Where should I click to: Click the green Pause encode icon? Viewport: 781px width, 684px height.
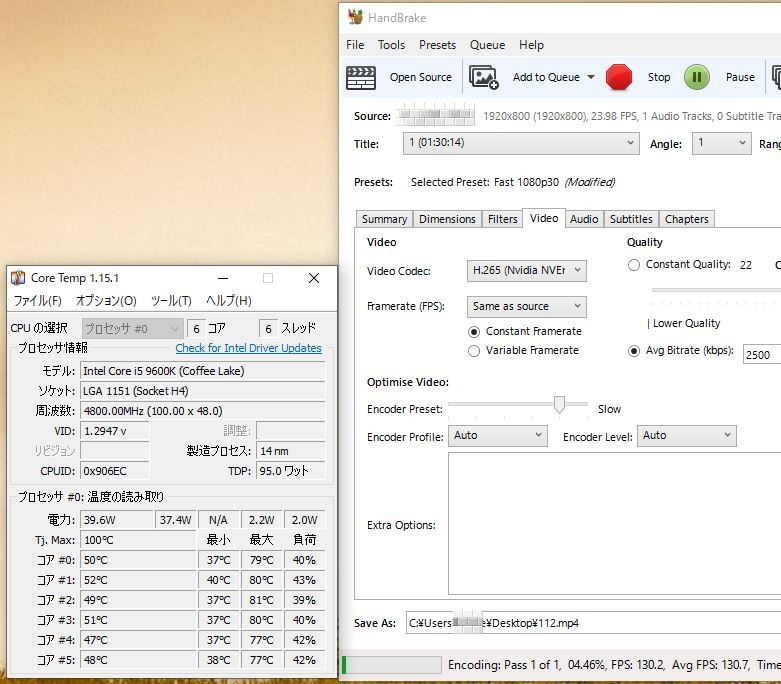pos(696,77)
